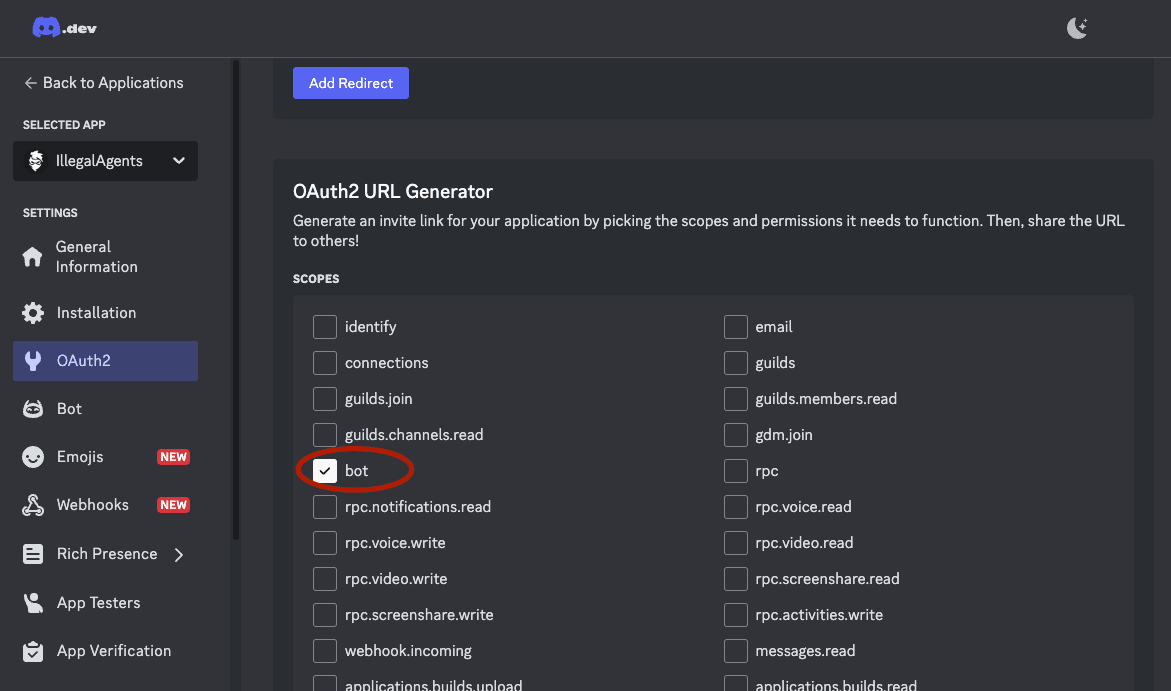Click the IllegalAgents app avatar icon
The width and height of the screenshot is (1171, 691).
(35, 161)
